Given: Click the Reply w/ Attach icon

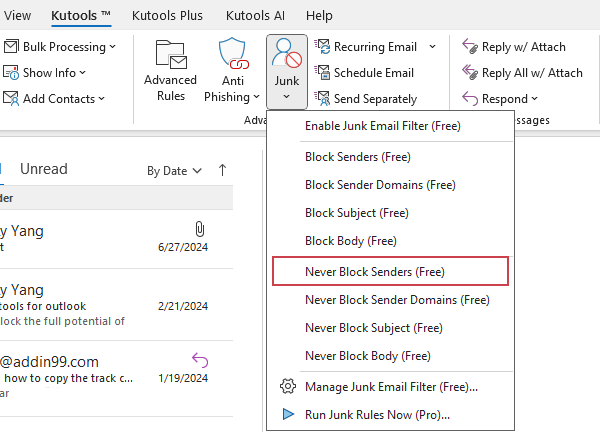Looking at the screenshot, I should pyautogui.click(x=469, y=46).
